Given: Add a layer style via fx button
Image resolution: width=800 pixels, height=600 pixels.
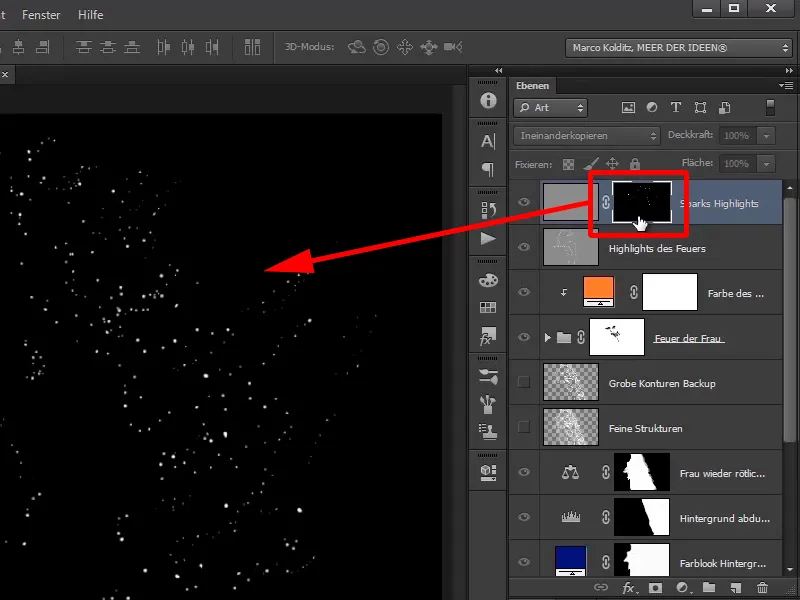Looking at the screenshot, I should point(629,588).
